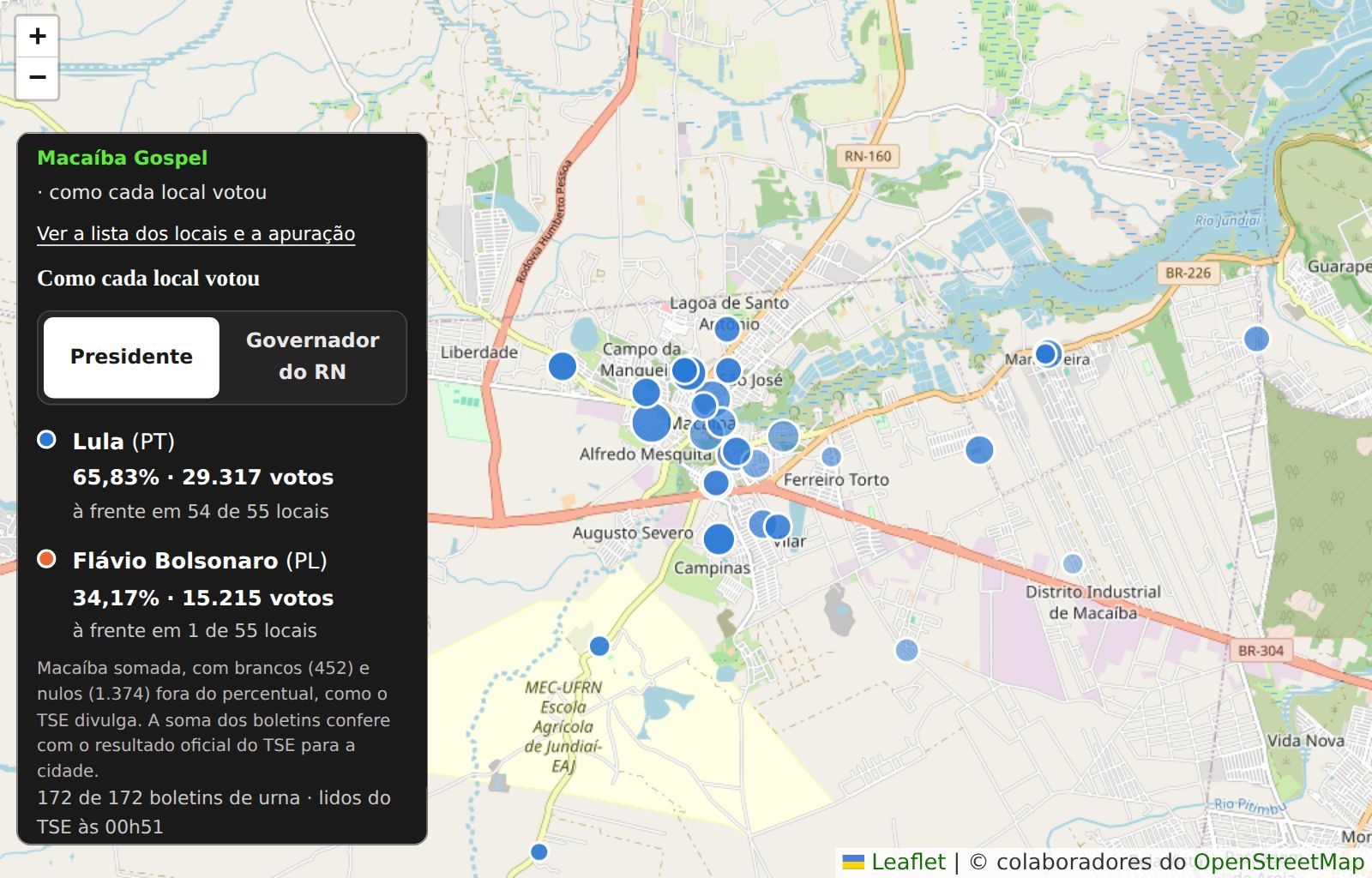The width and height of the screenshot is (1372, 878).
Task: Open the marker above Distrito Industrial de Macaíba
Action: click(x=1073, y=563)
